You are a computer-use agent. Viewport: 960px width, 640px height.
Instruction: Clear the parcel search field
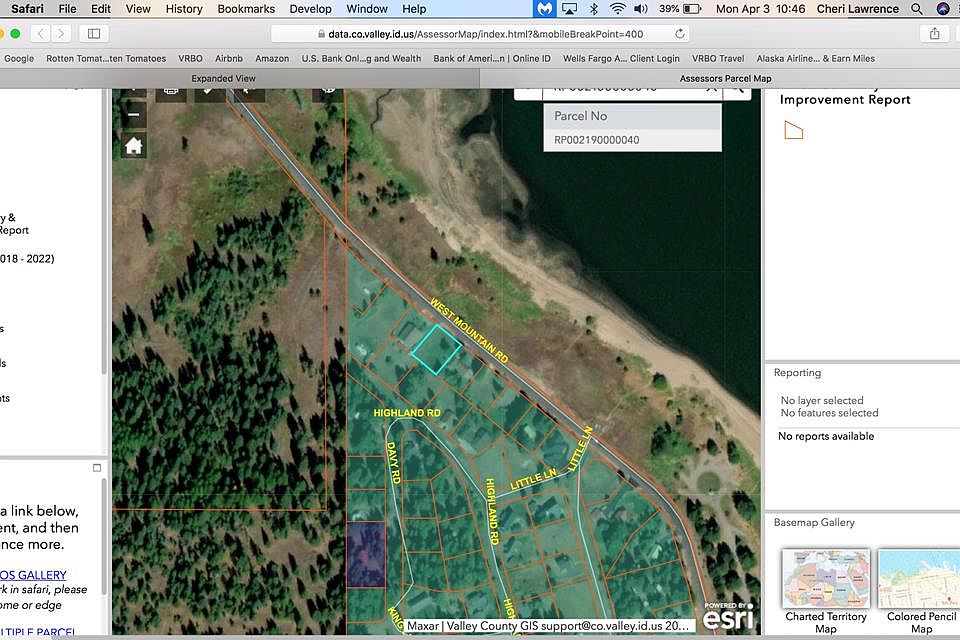(x=711, y=90)
